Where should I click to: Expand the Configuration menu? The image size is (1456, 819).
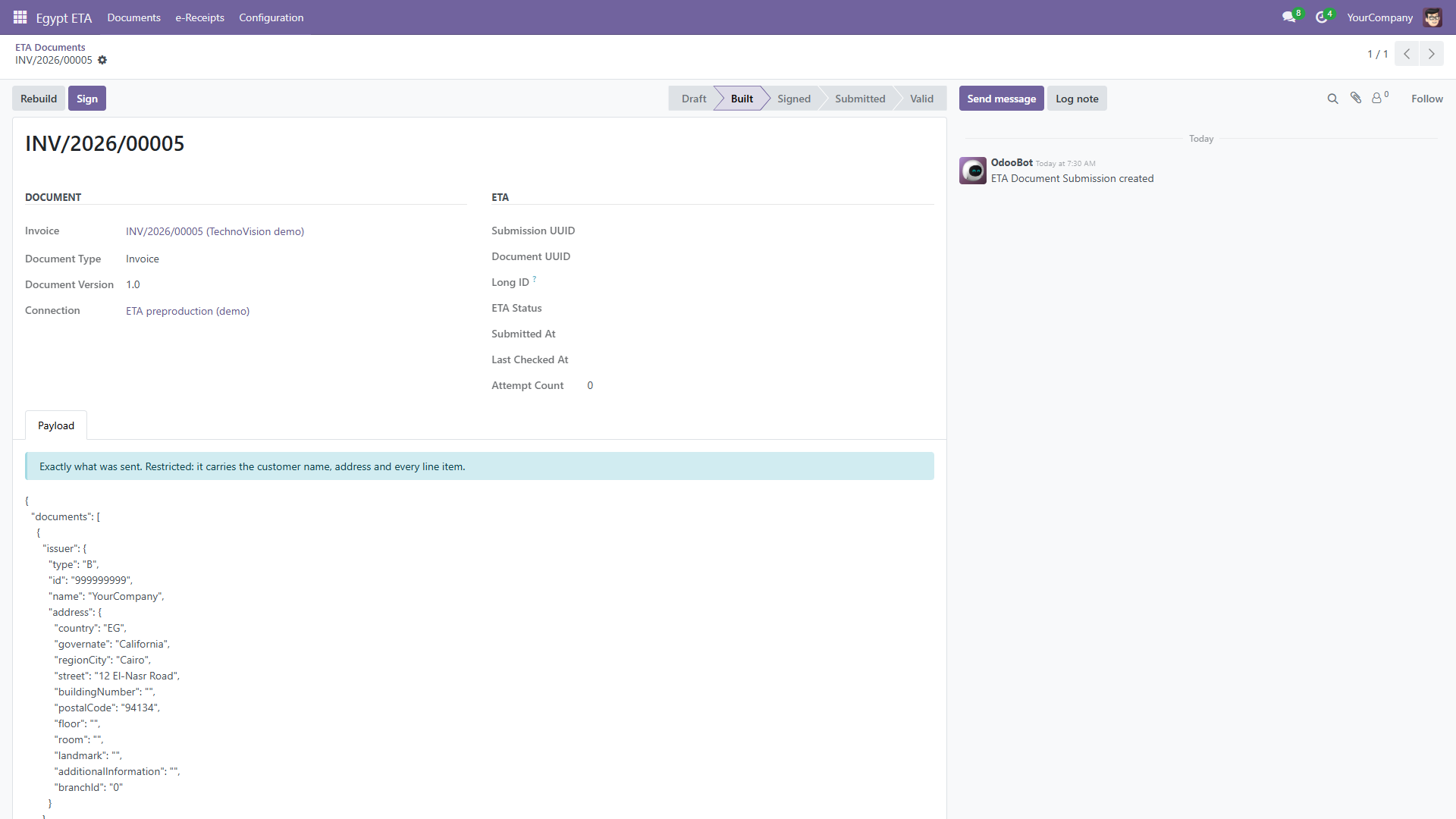tap(271, 17)
